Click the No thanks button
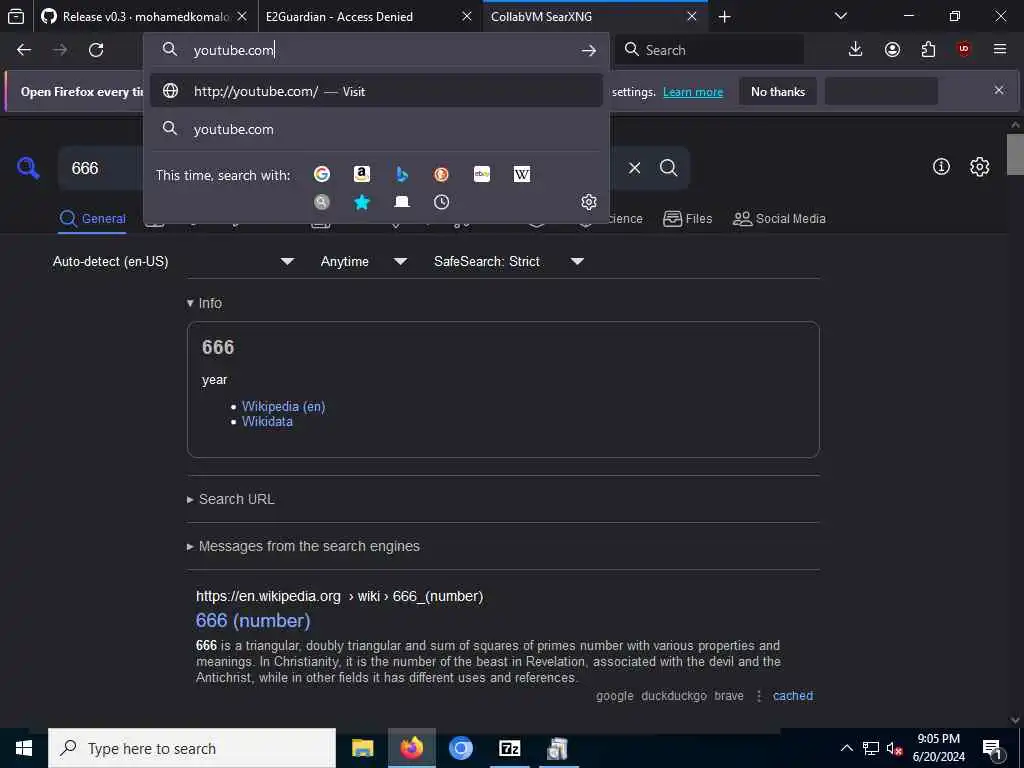This screenshot has height=768, width=1024. click(x=778, y=91)
